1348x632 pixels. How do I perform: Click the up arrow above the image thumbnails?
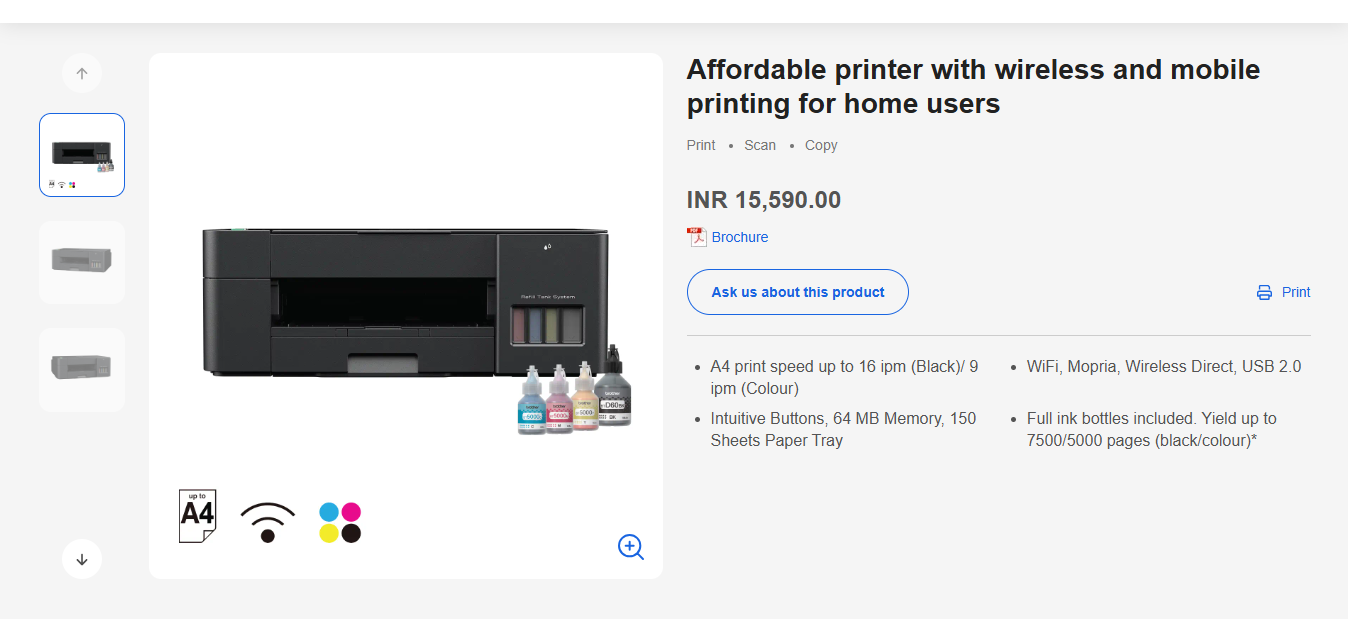pyautogui.click(x=81, y=72)
